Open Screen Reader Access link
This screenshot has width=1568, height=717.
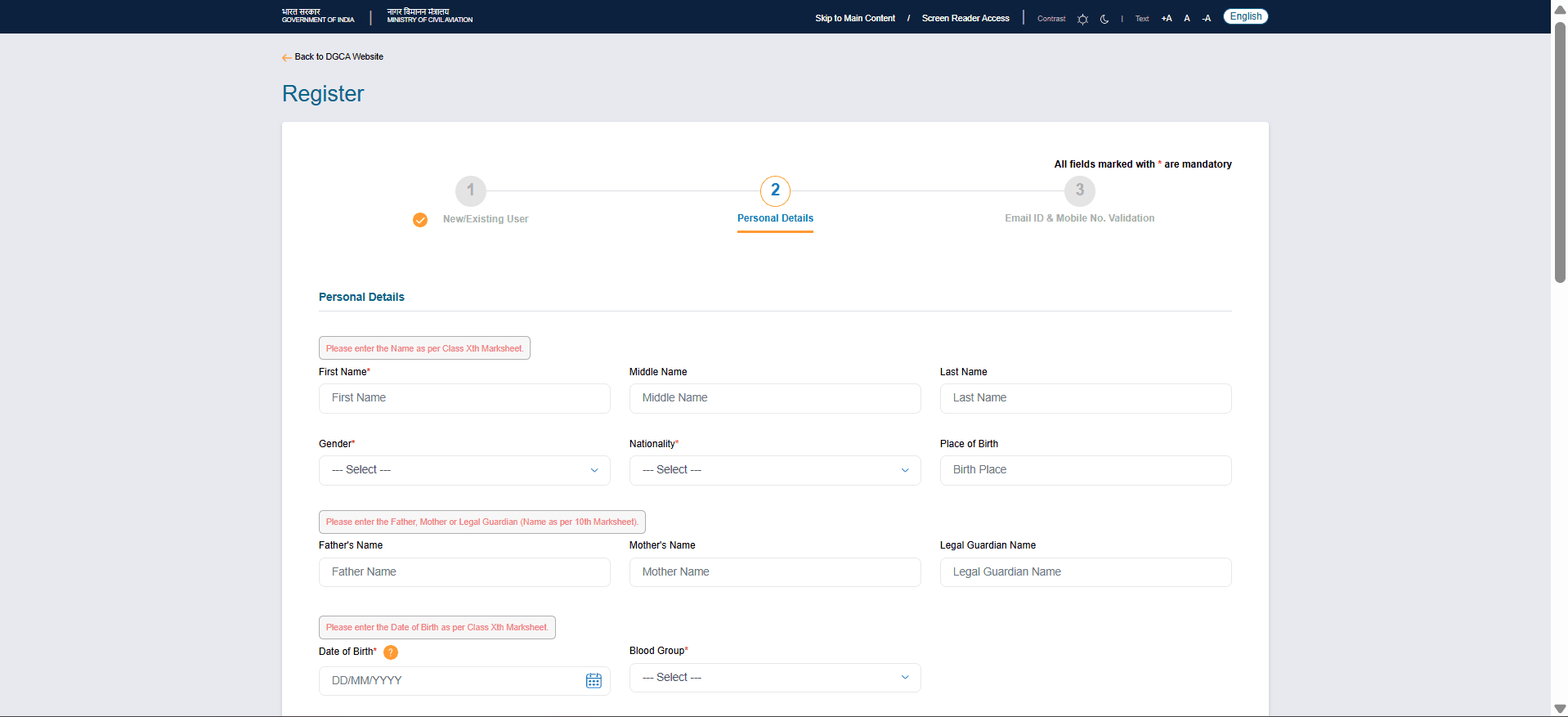pos(965,18)
